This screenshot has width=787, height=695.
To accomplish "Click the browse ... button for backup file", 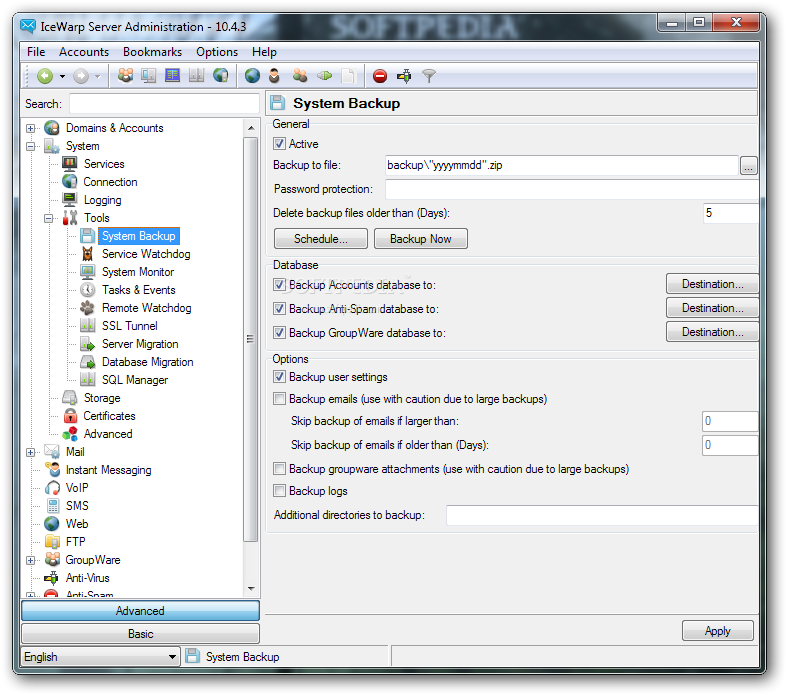I will click(748, 165).
